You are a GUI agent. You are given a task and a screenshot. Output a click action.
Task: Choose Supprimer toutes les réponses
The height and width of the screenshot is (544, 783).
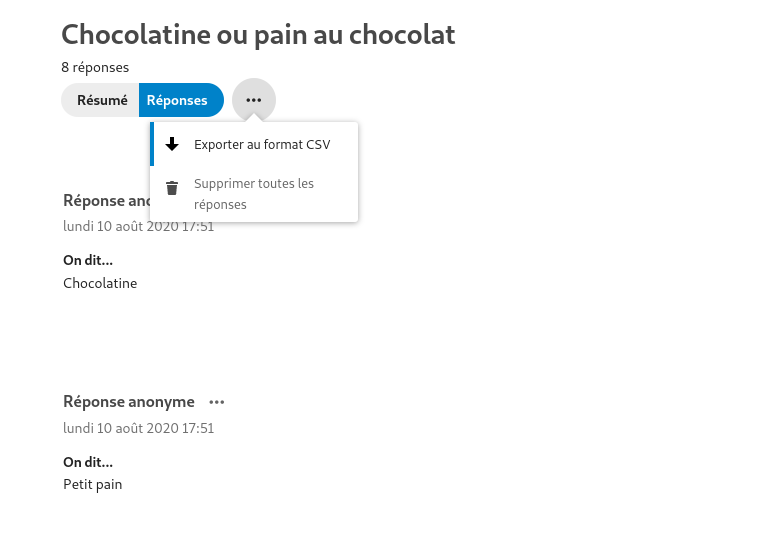coord(254,194)
